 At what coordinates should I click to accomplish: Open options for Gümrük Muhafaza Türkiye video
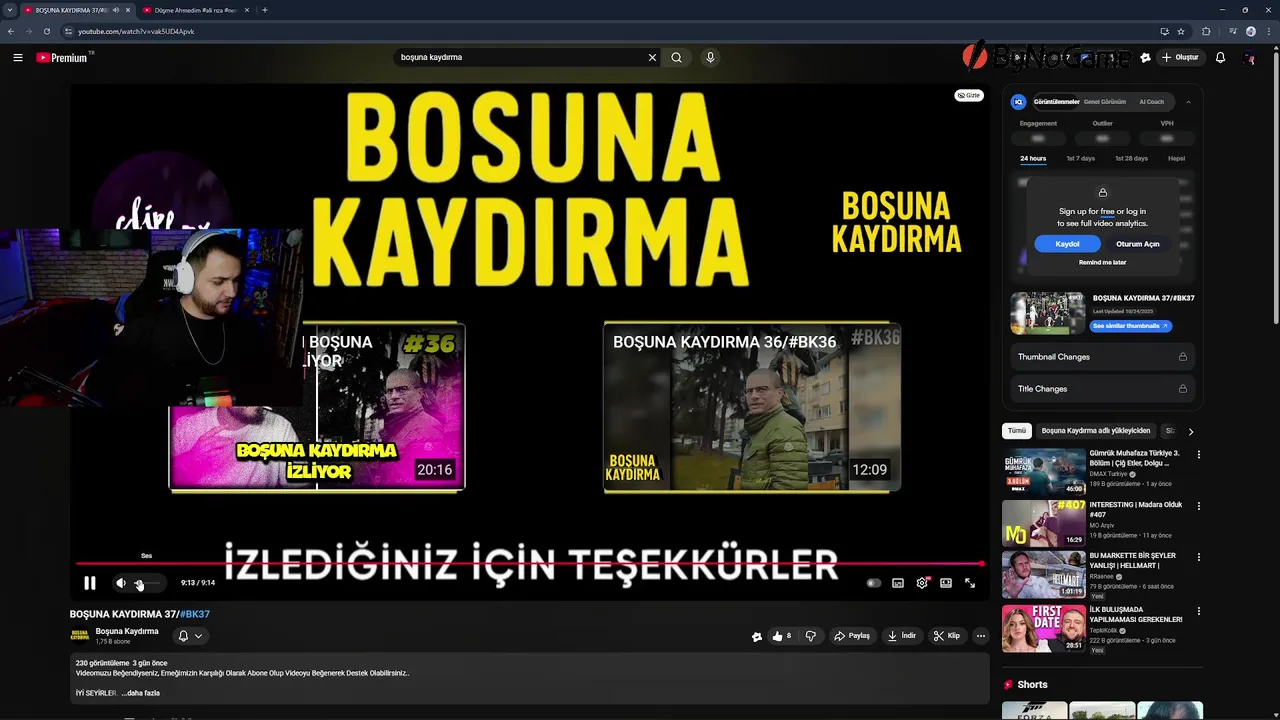tap(1198, 455)
